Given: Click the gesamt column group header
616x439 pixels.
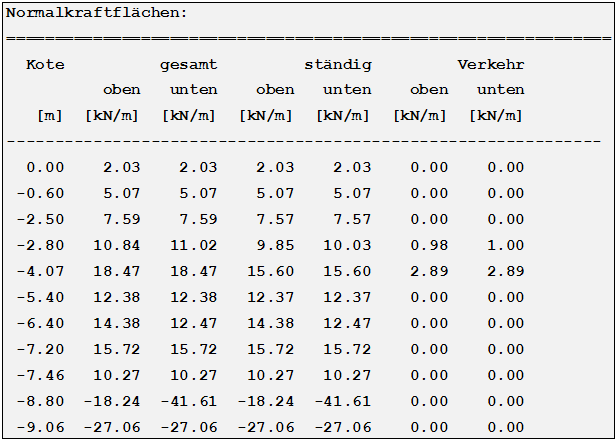Looking at the screenshot, I should pos(189,65).
